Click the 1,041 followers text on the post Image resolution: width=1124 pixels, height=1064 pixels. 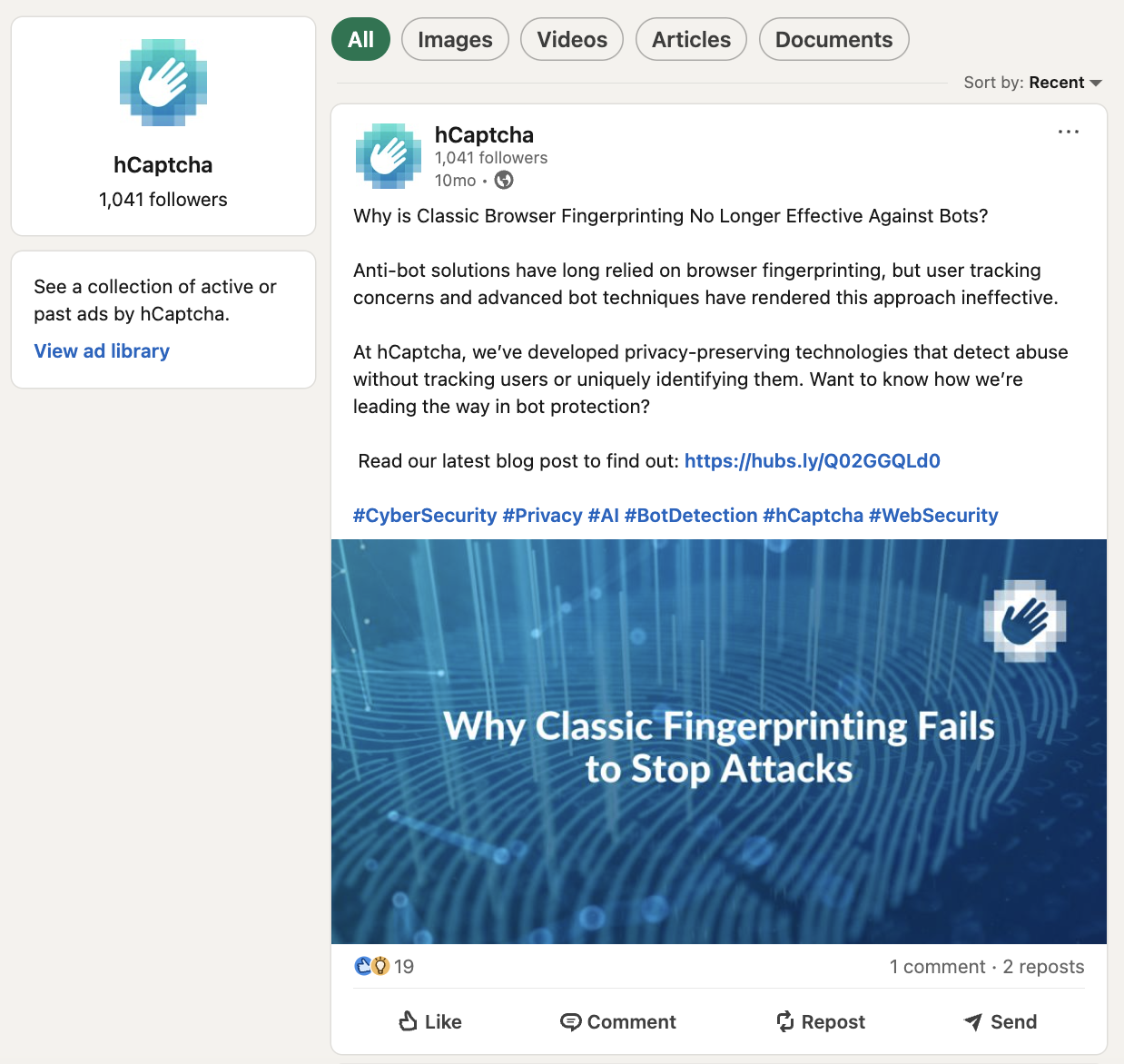pos(491,158)
